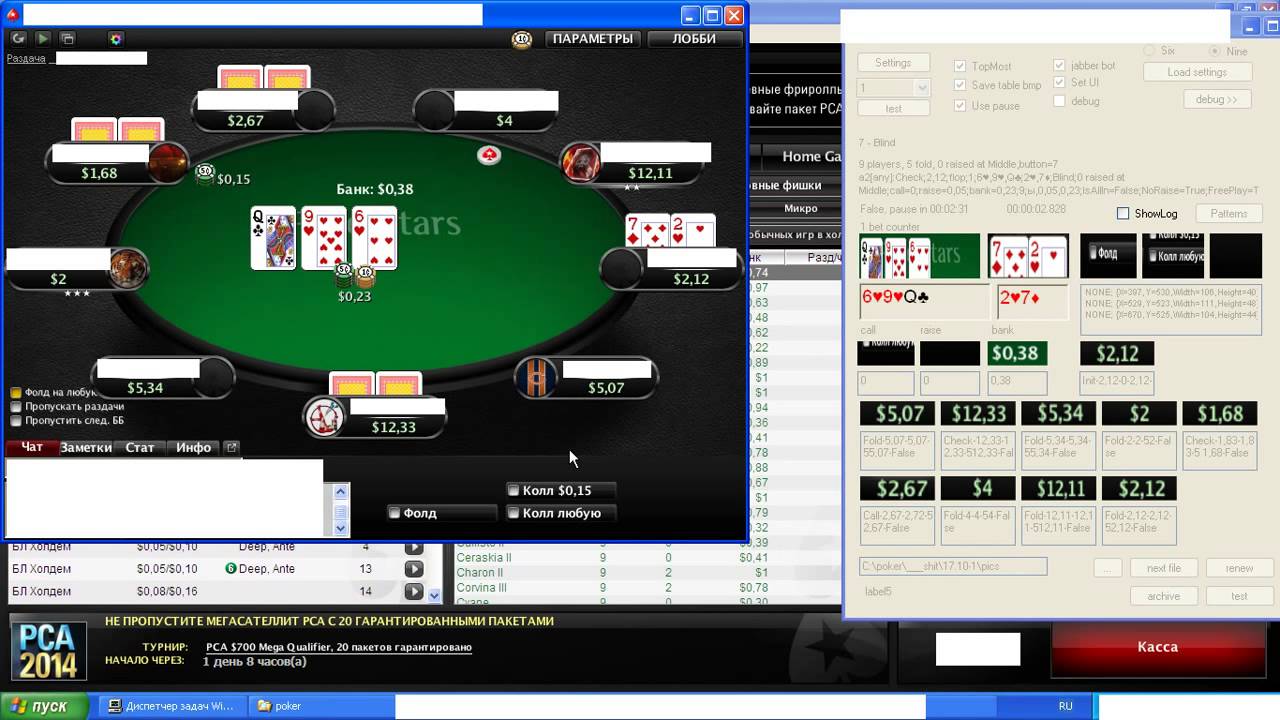Image resolution: width=1280 pixels, height=720 pixels.
Task: Click play arrow on the $0,08/$0,16 row
Action: tap(413, 592)
